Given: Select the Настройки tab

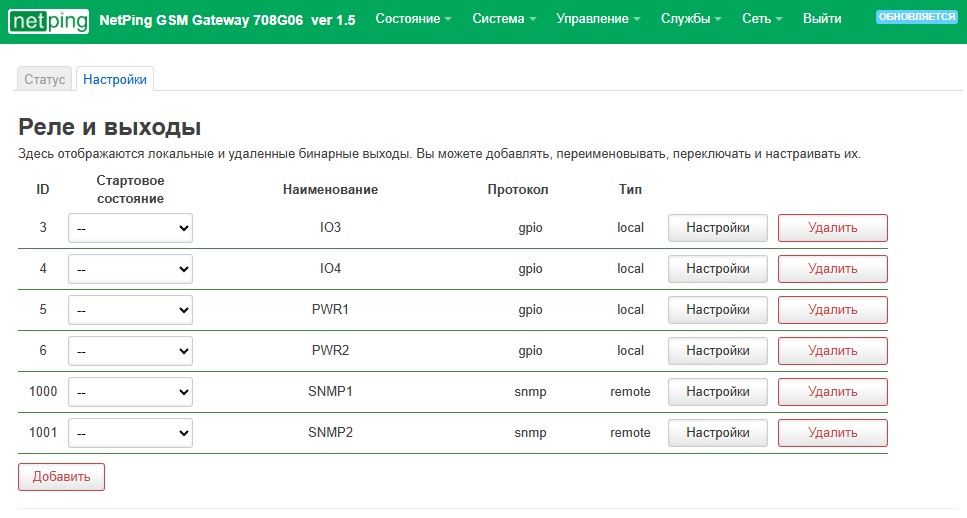Looking at the screenshot, I should click(115, 79).
